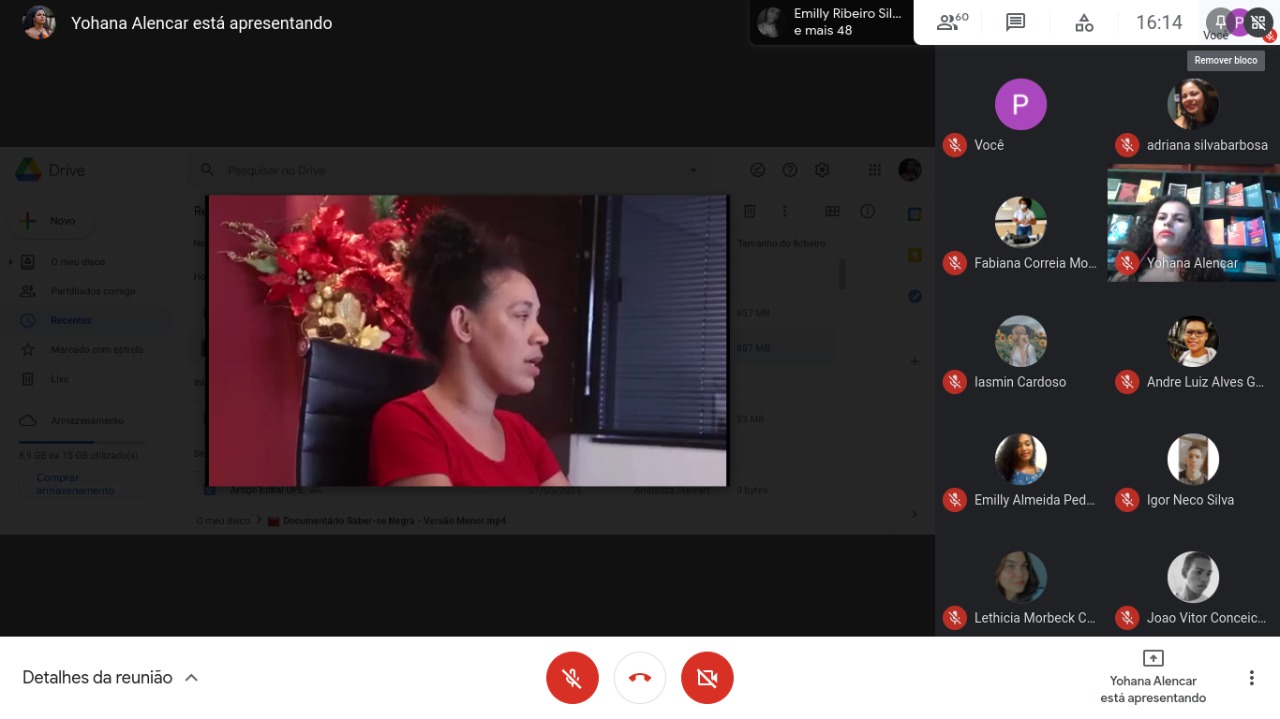Click the Google Drive logo in the shared screen
Viewport: 1280px width, 719px height.
[x=28, y=170]
